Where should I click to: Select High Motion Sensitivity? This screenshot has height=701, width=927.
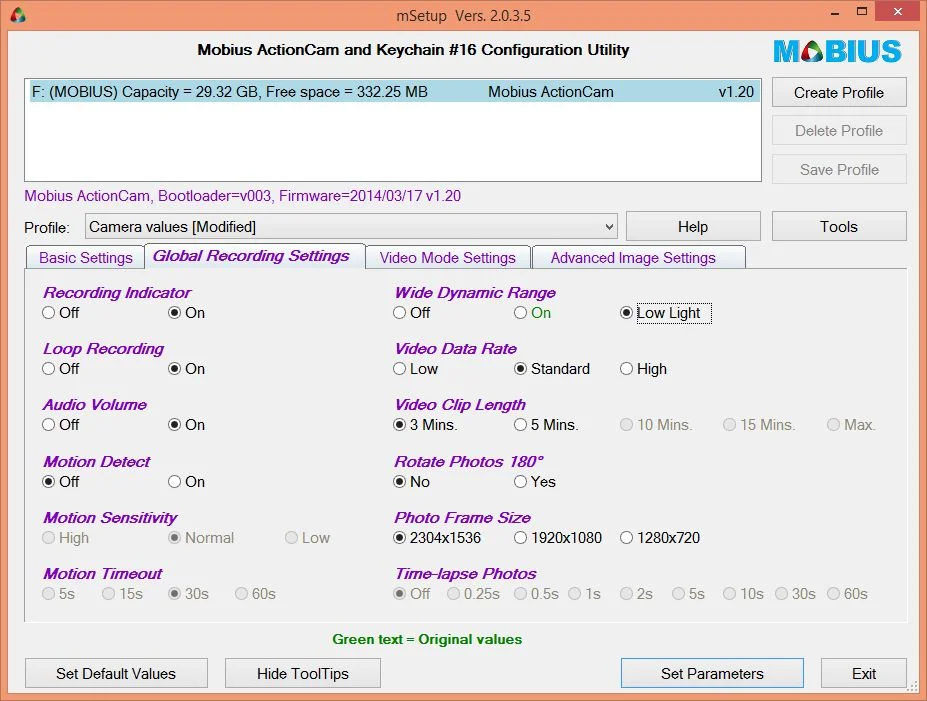(66, 538)
